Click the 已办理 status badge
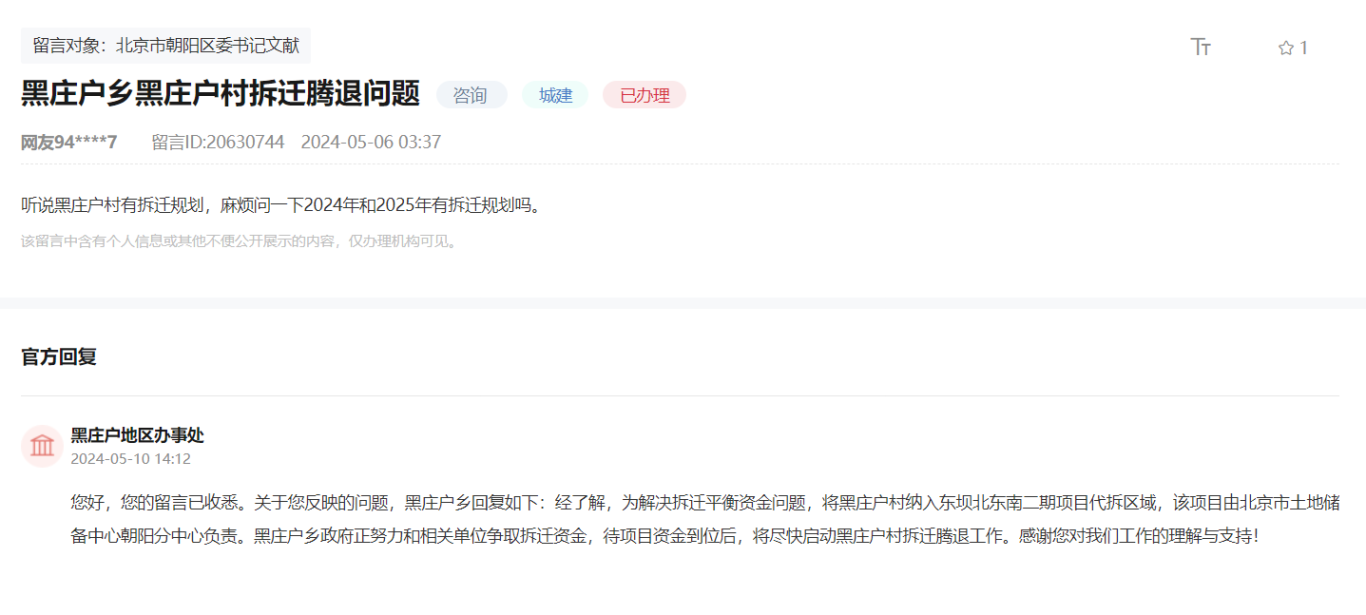This screenshot has width=1366, height=615. 644,95
